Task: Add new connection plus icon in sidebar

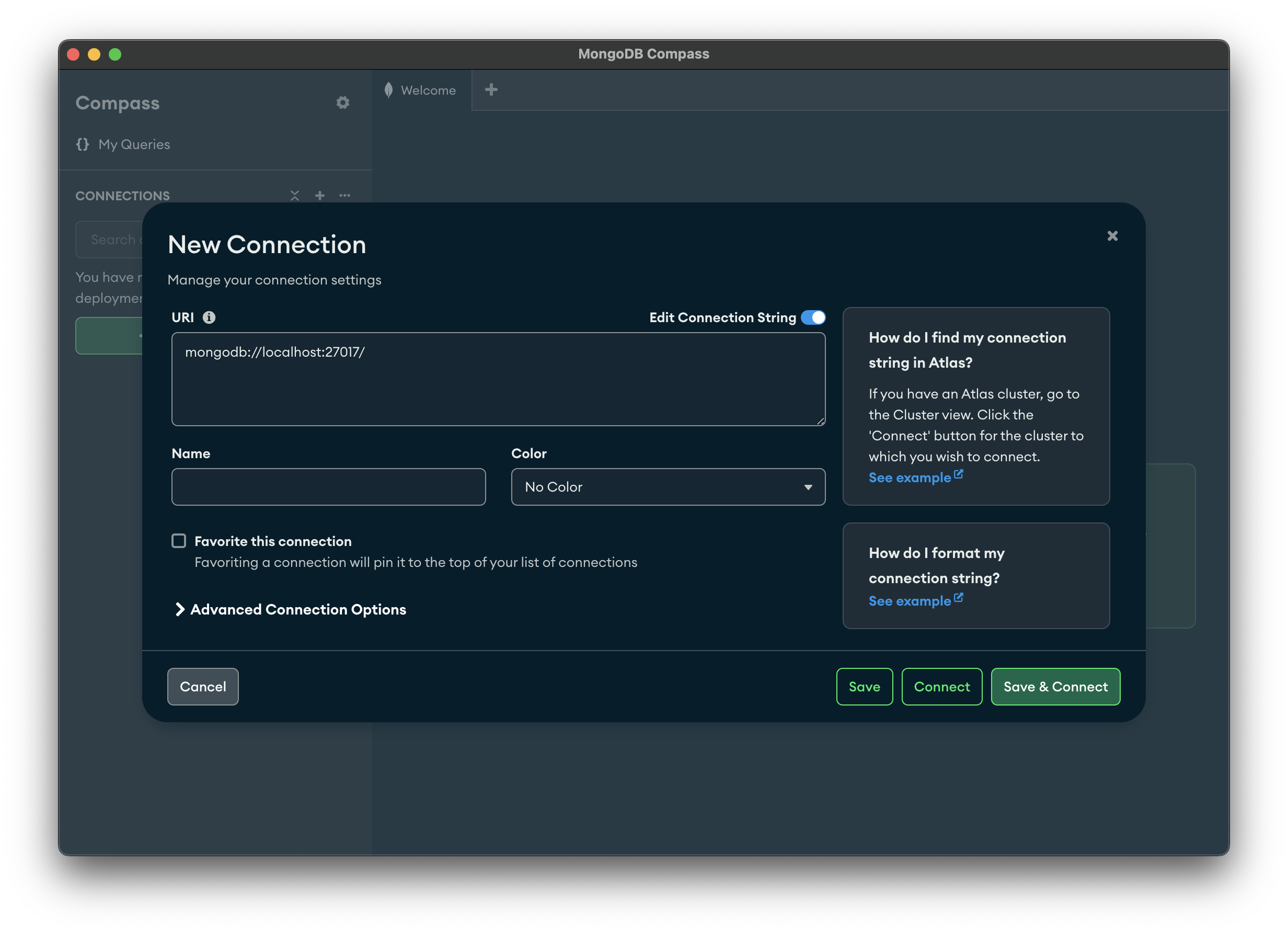Action: point(320,196)
